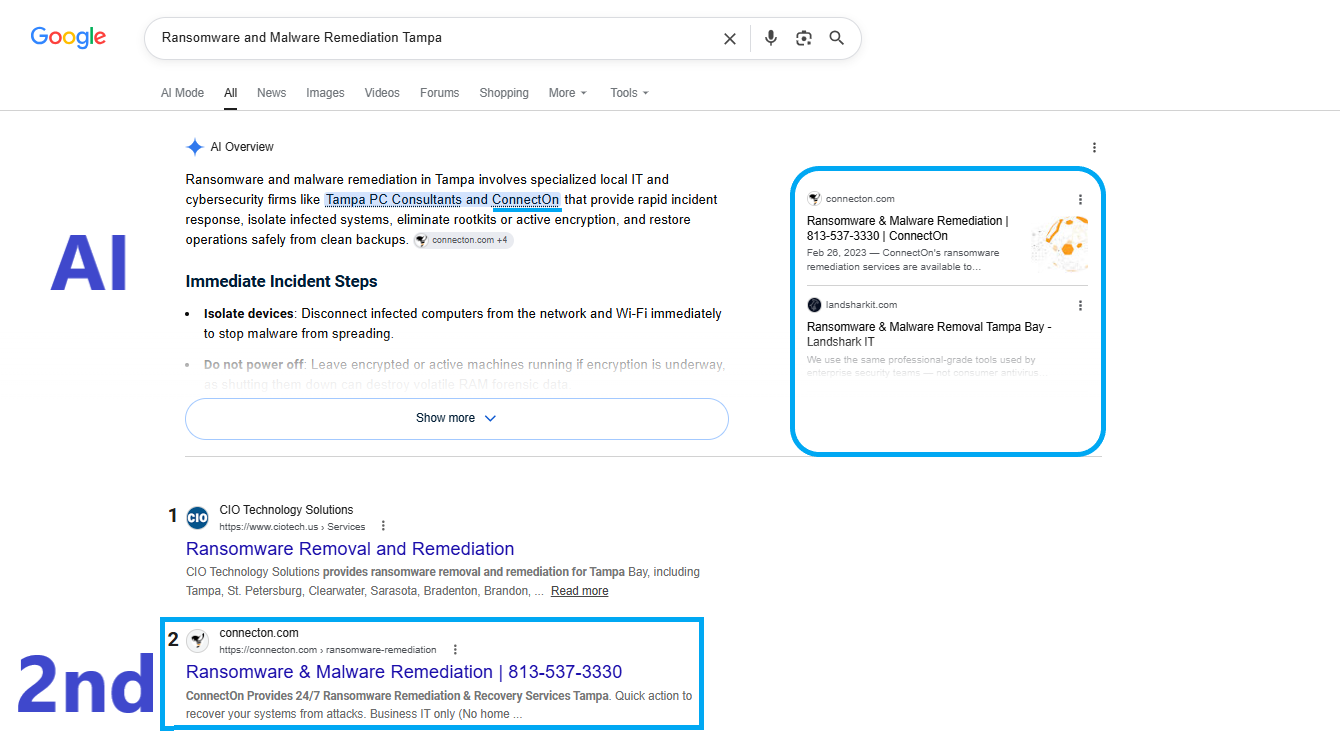
Task: Click the AI Overview sparkle icon
Action: pos(195,147)
